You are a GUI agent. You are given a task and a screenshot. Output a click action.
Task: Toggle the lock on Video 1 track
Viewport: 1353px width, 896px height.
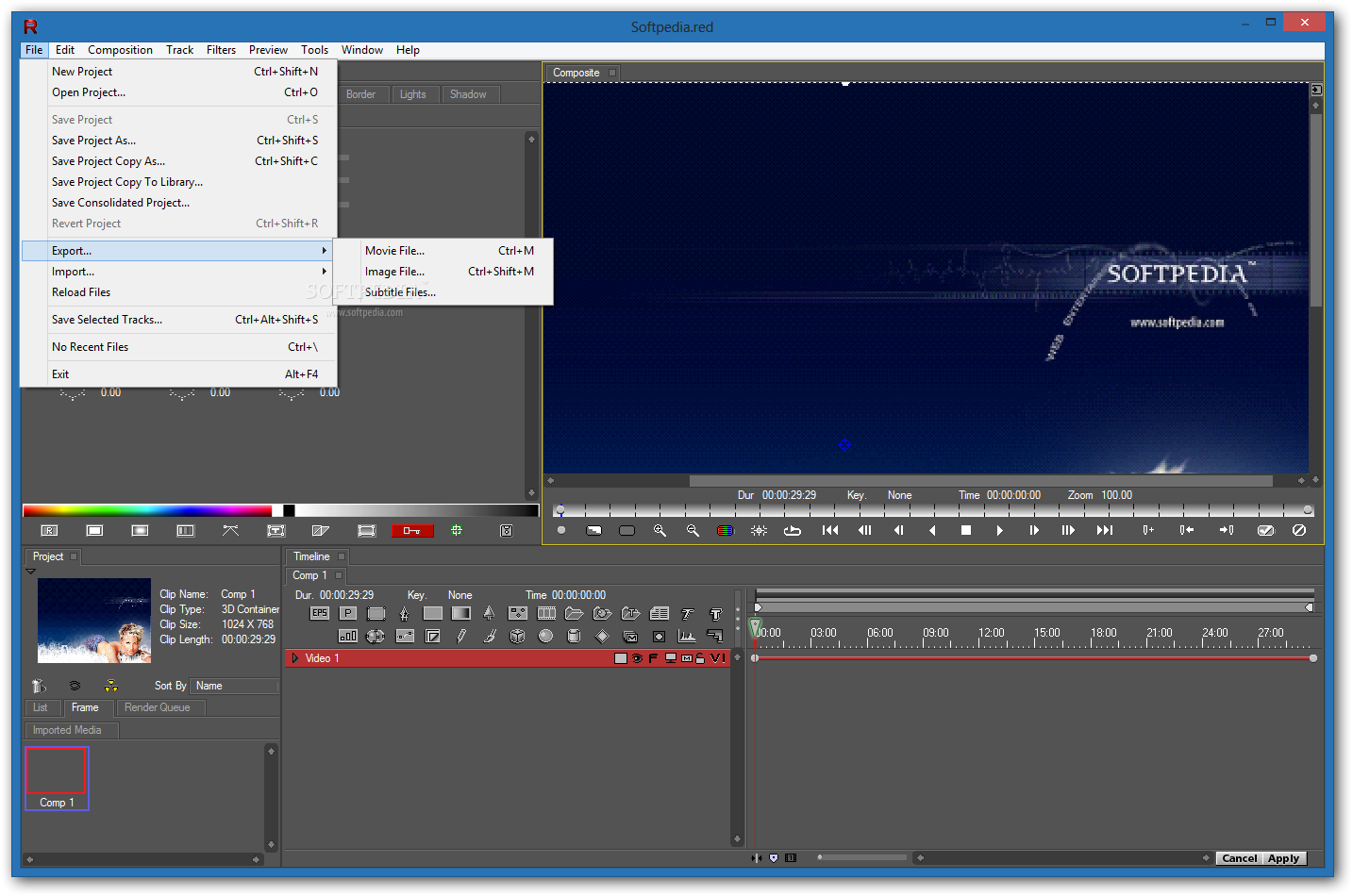click(x=700, y=658)
